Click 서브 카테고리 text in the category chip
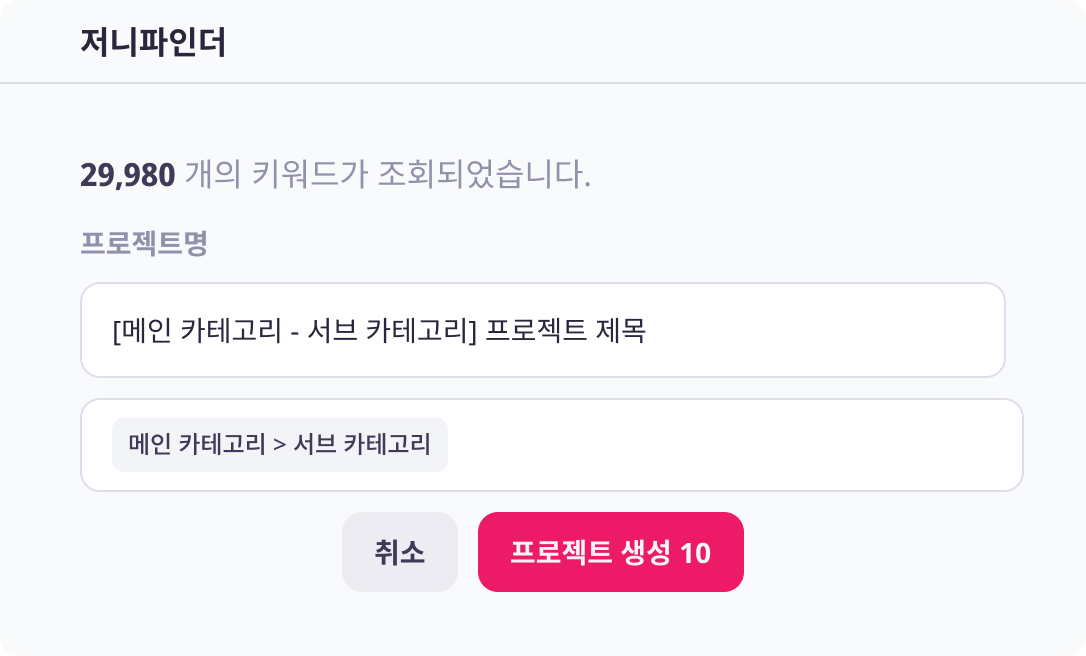The height and width of the screenshot is (656, 1086). tap(361, 445)
